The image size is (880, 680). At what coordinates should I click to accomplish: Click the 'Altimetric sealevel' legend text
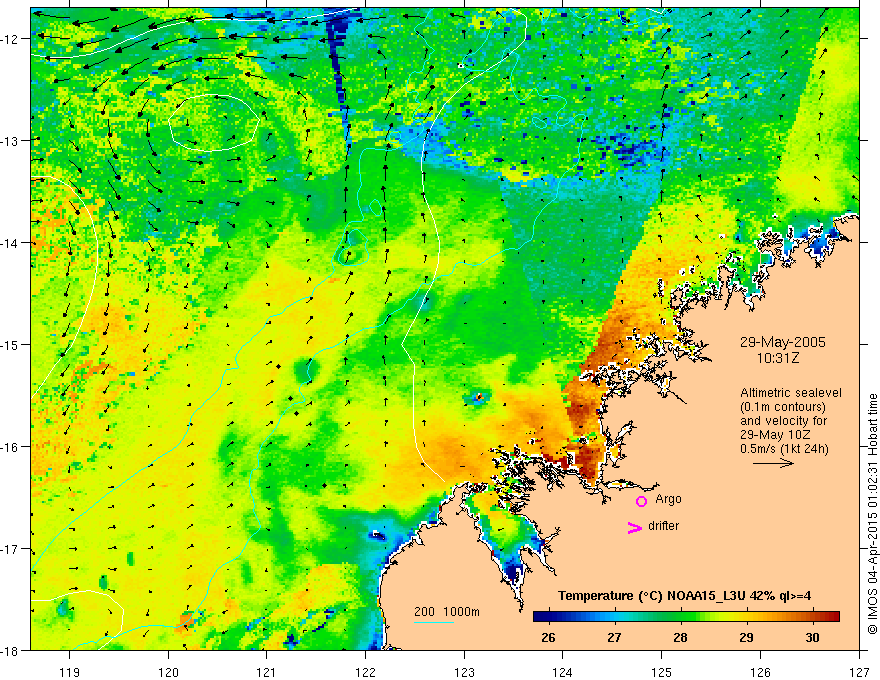[791, 393]
